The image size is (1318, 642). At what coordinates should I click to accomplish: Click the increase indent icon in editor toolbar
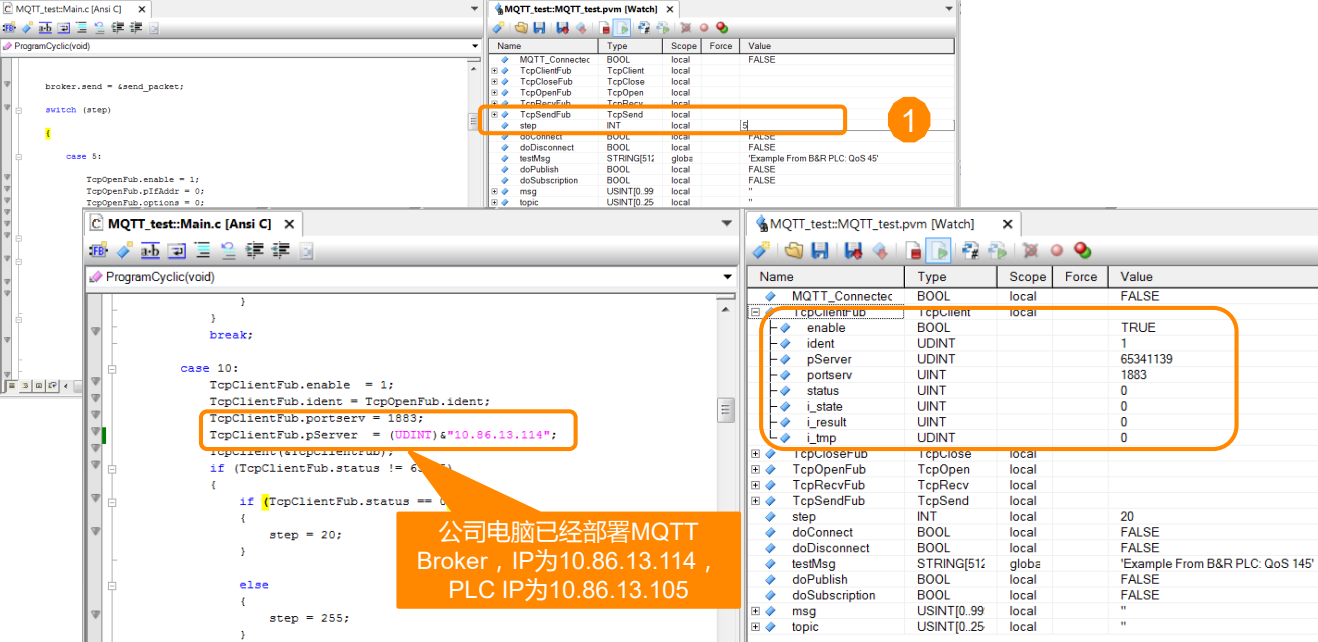(255, 250)
